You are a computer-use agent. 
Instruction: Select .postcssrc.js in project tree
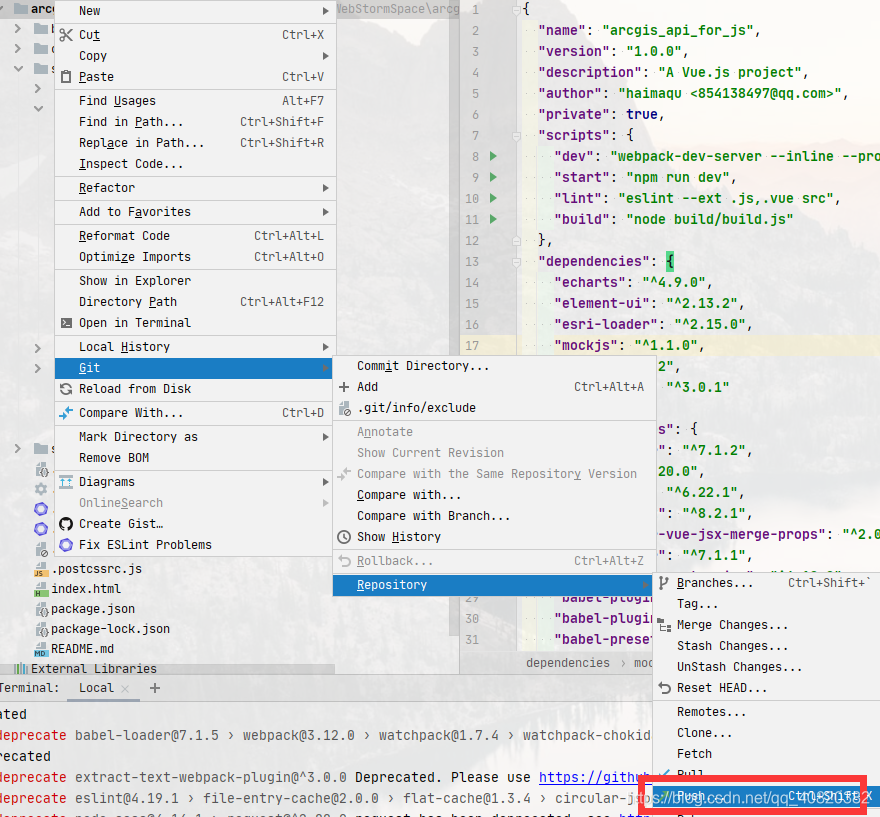97,569
